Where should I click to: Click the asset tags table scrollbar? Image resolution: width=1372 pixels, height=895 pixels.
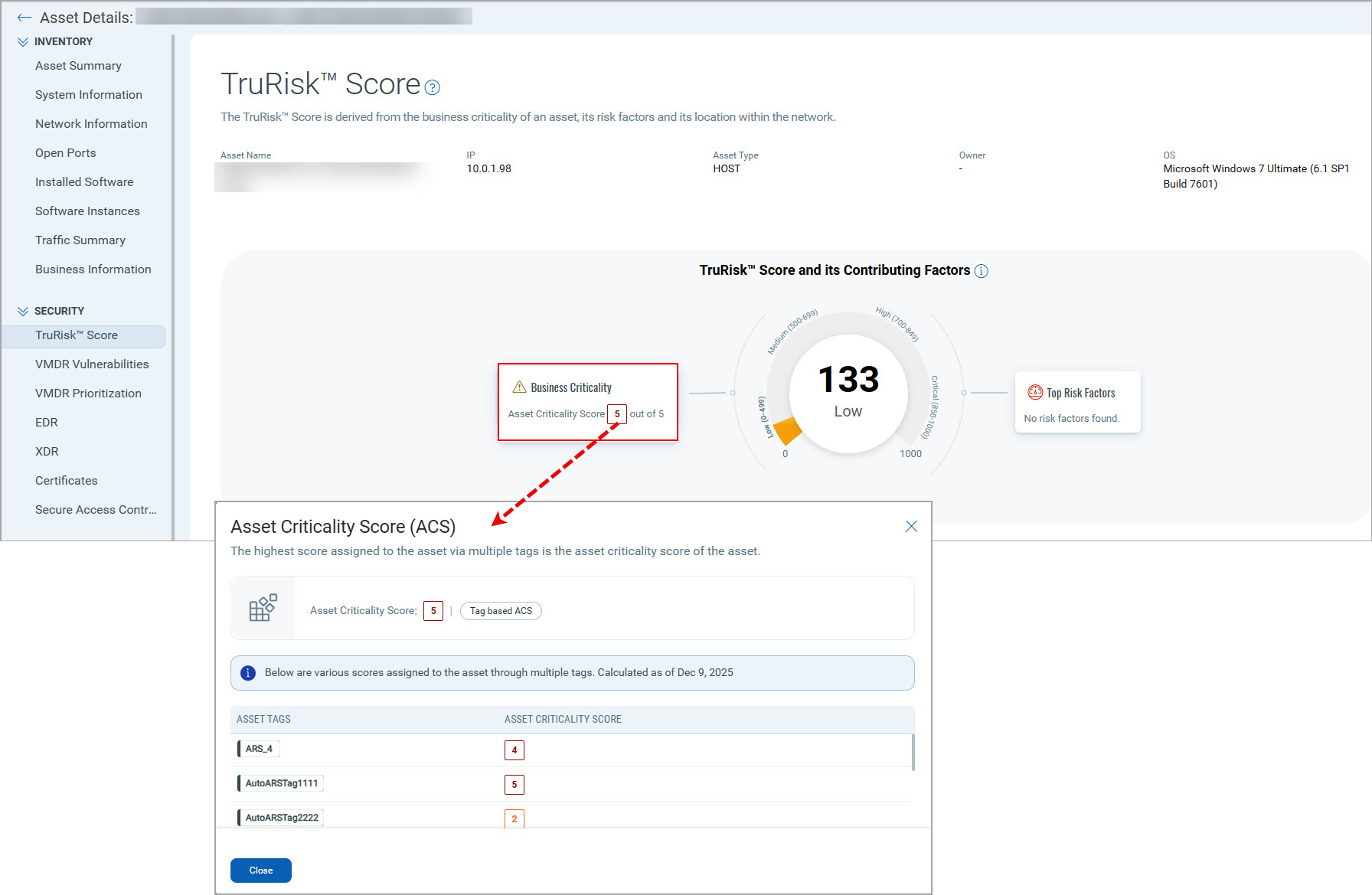913,752
